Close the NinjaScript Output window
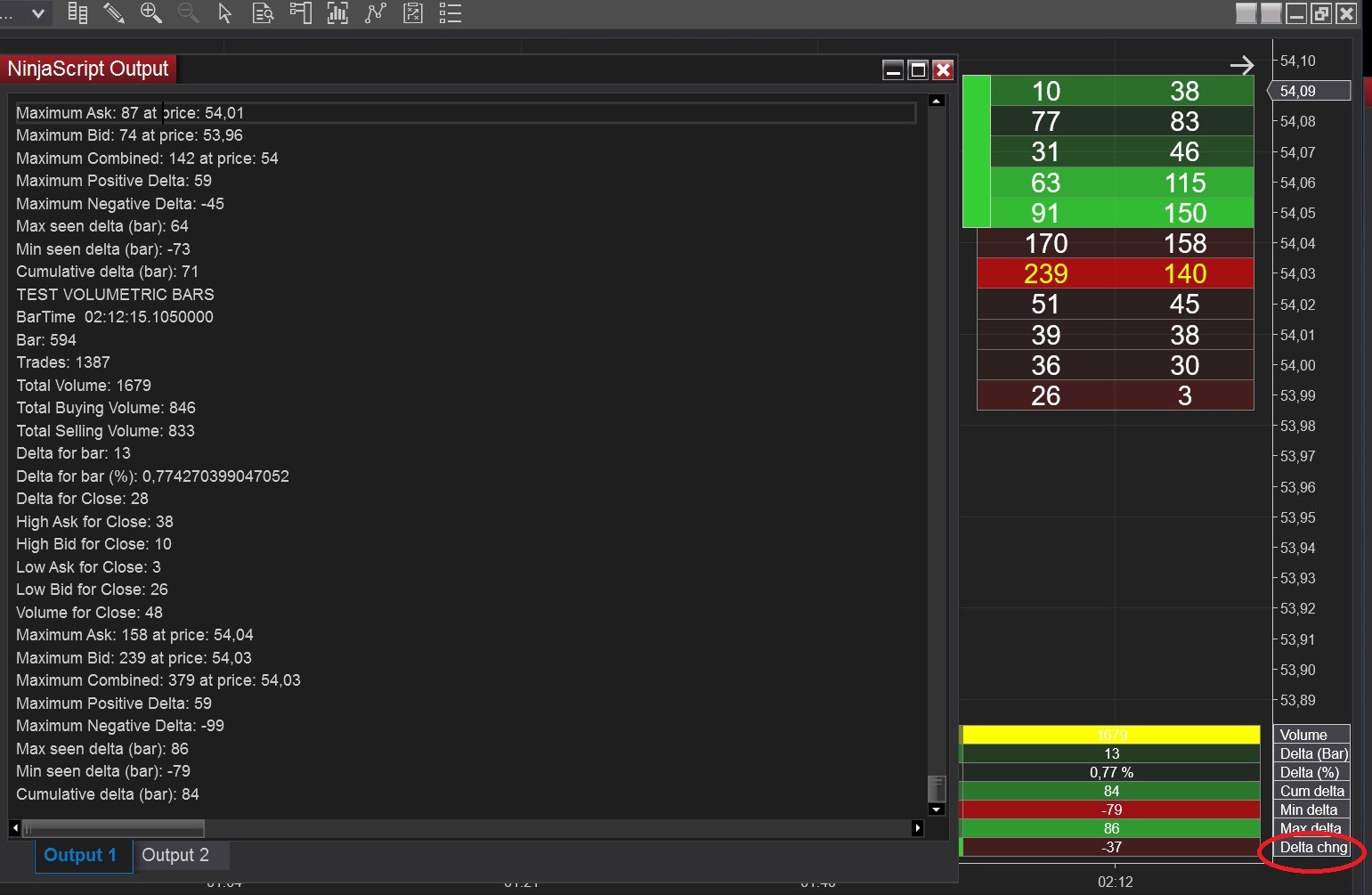 click(x=943, y=70)
